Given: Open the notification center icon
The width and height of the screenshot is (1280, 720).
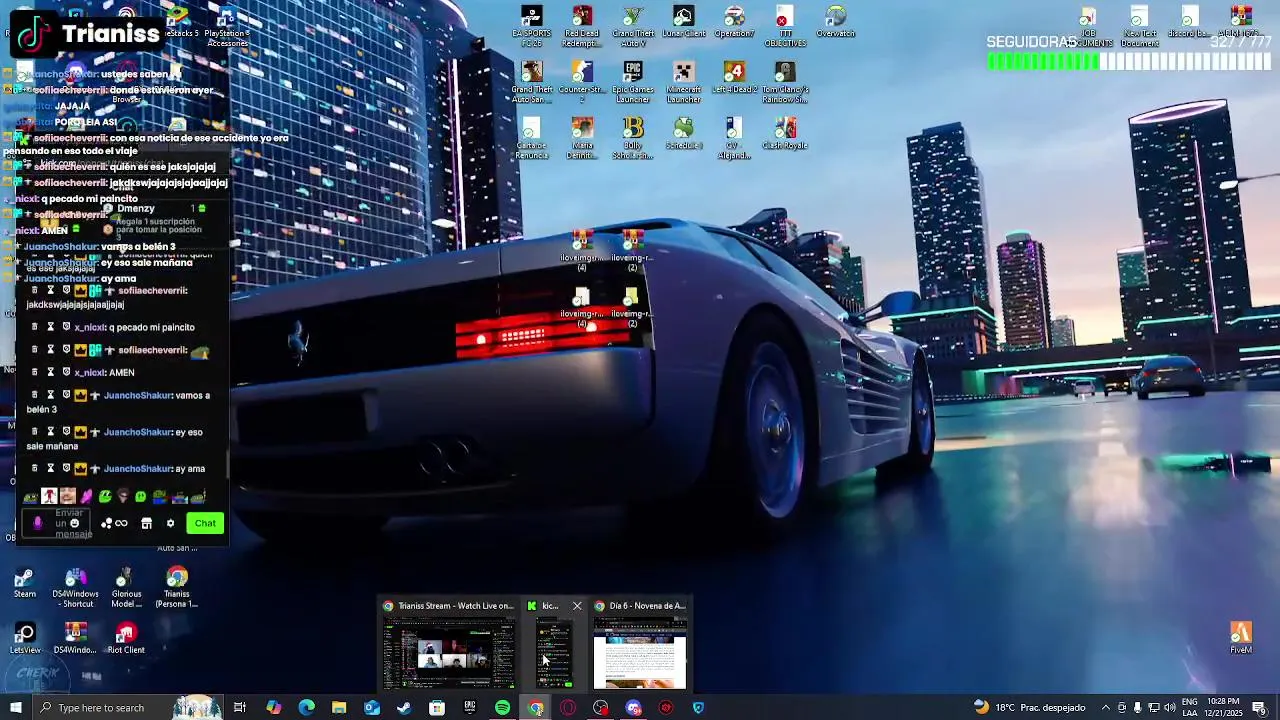Looking at the screenshot, I should pos(1259,708).
